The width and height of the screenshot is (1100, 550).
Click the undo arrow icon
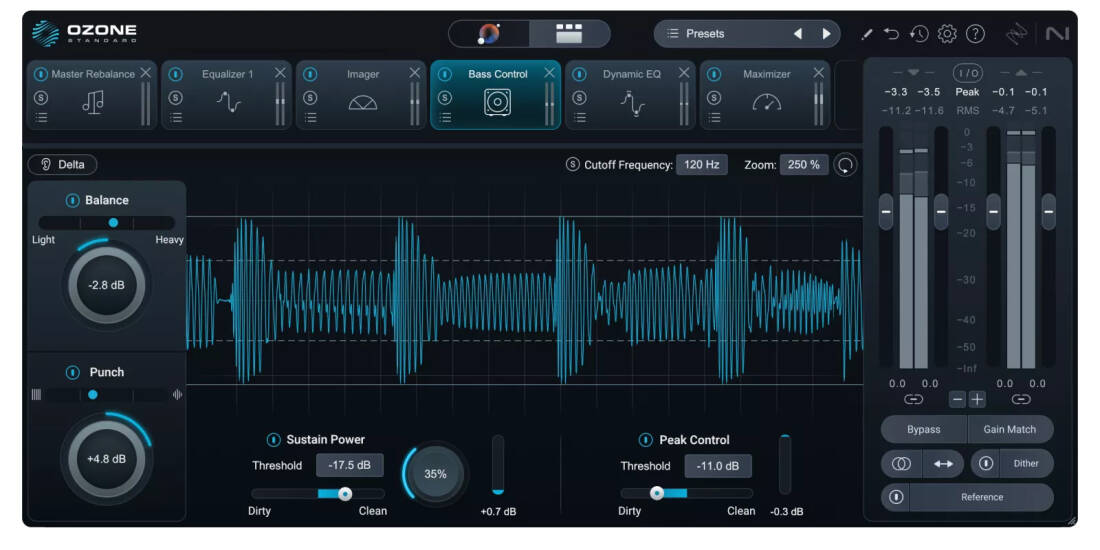tap(891, 34)
